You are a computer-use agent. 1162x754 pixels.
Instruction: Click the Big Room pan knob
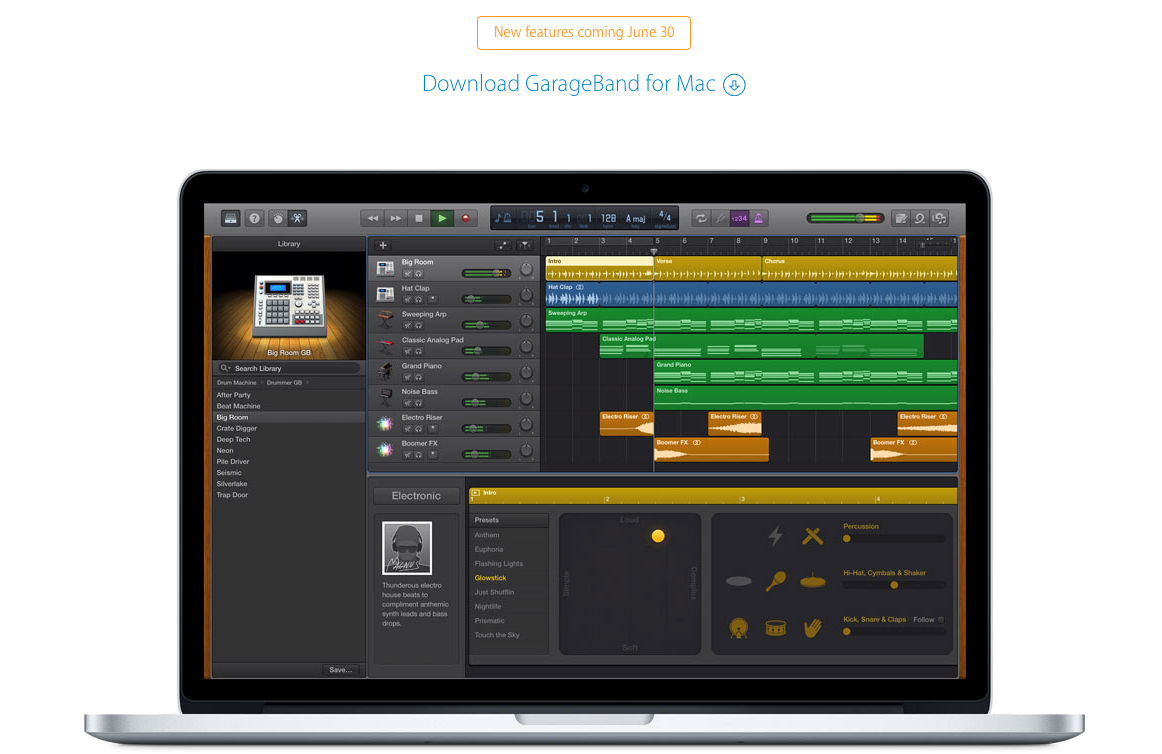[x=525, y=270]
